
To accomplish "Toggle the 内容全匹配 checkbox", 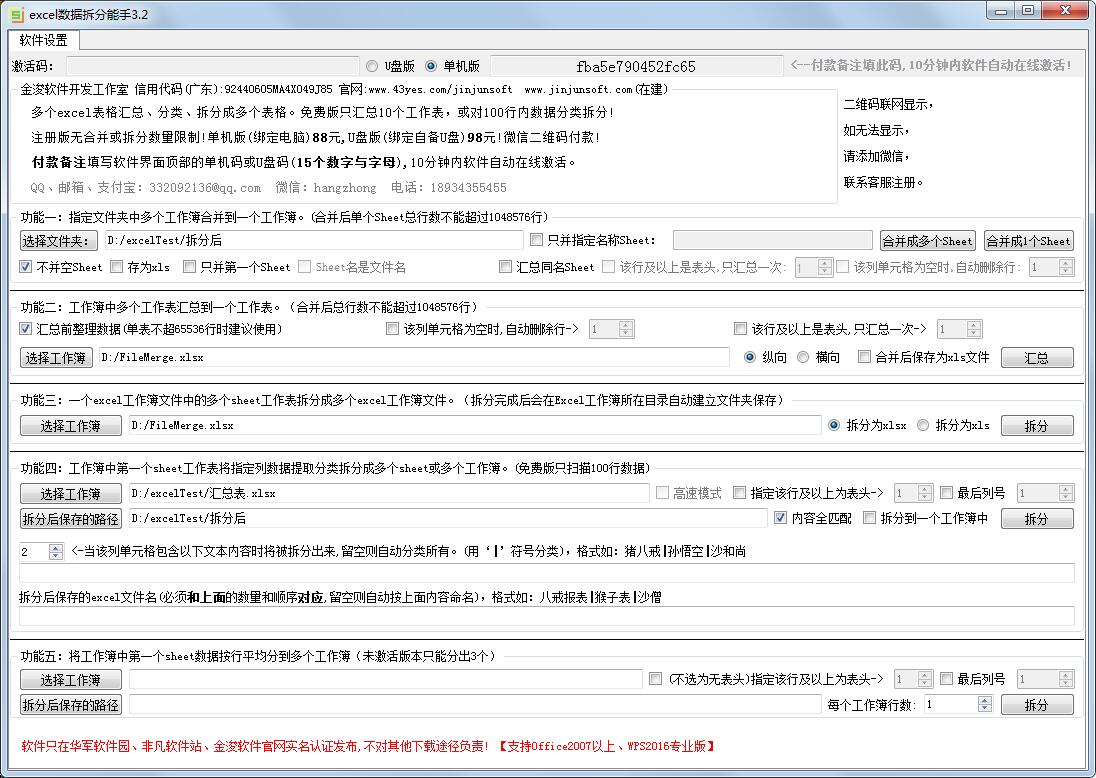I will [x=781, y=518].
